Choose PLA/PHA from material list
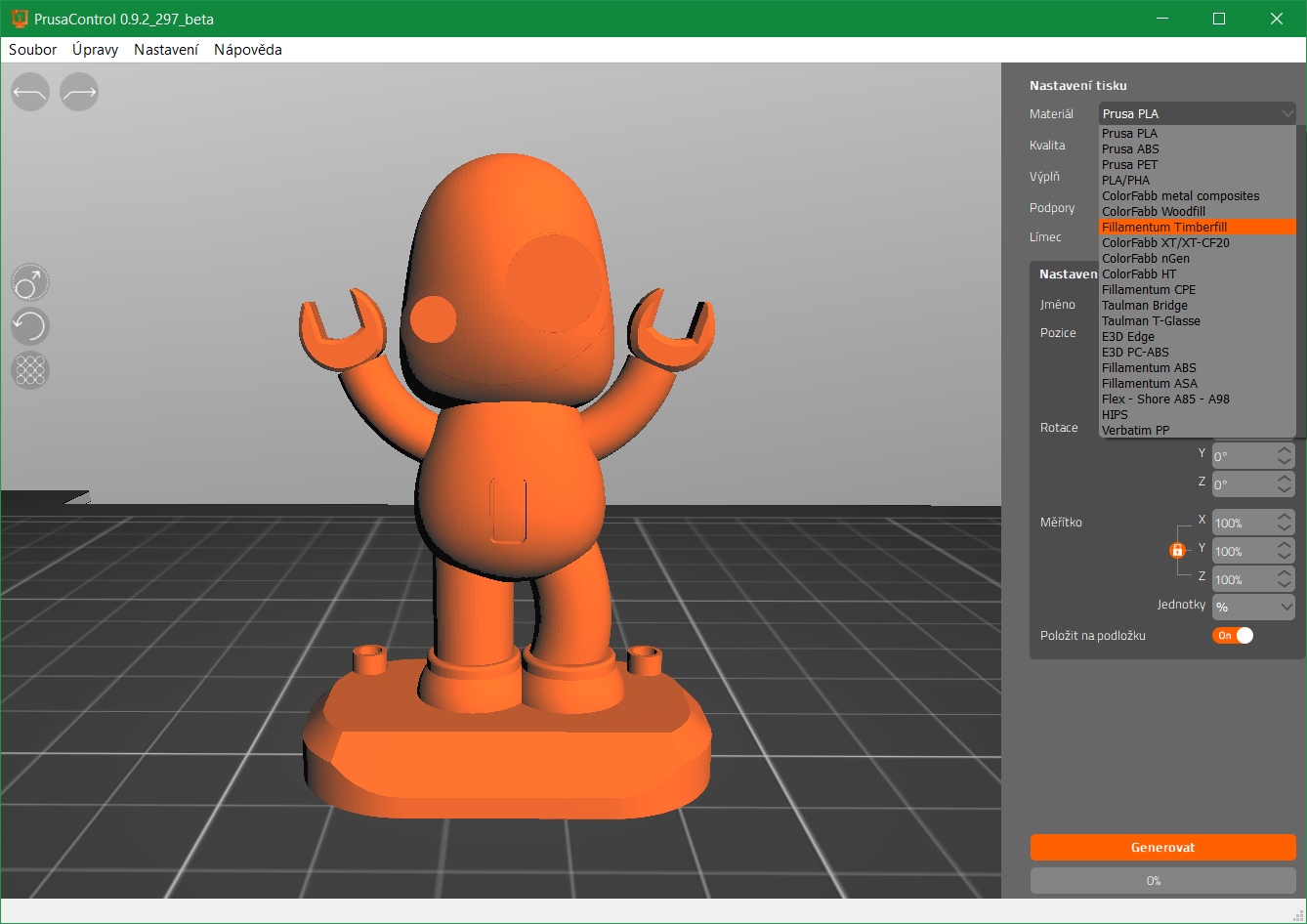Screen dimensions: 1307x924 pos(1198,181)
